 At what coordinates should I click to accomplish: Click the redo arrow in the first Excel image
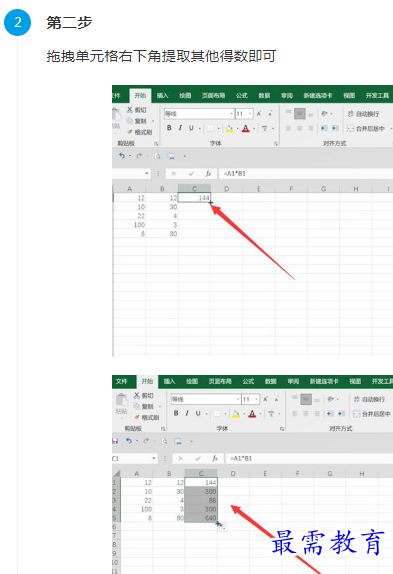point(139,156)
